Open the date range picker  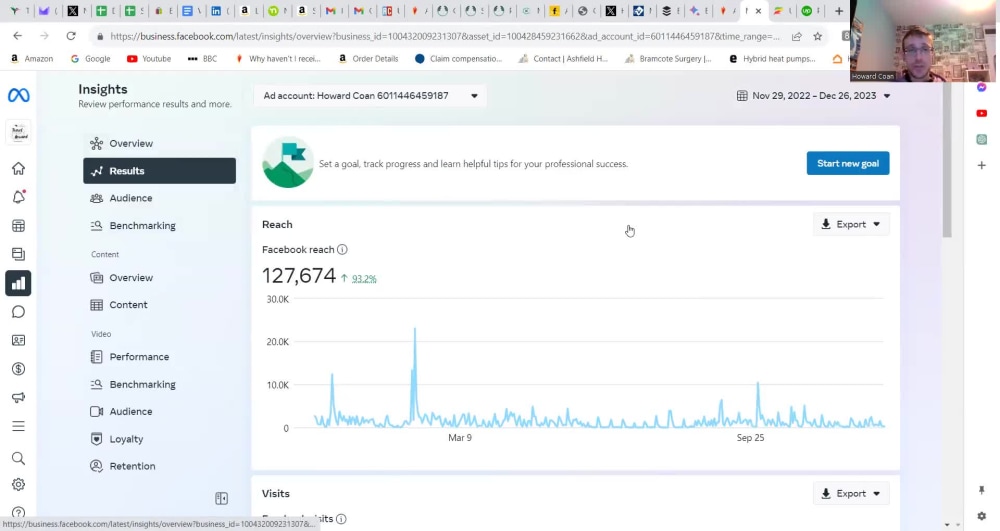pos(813,96)
